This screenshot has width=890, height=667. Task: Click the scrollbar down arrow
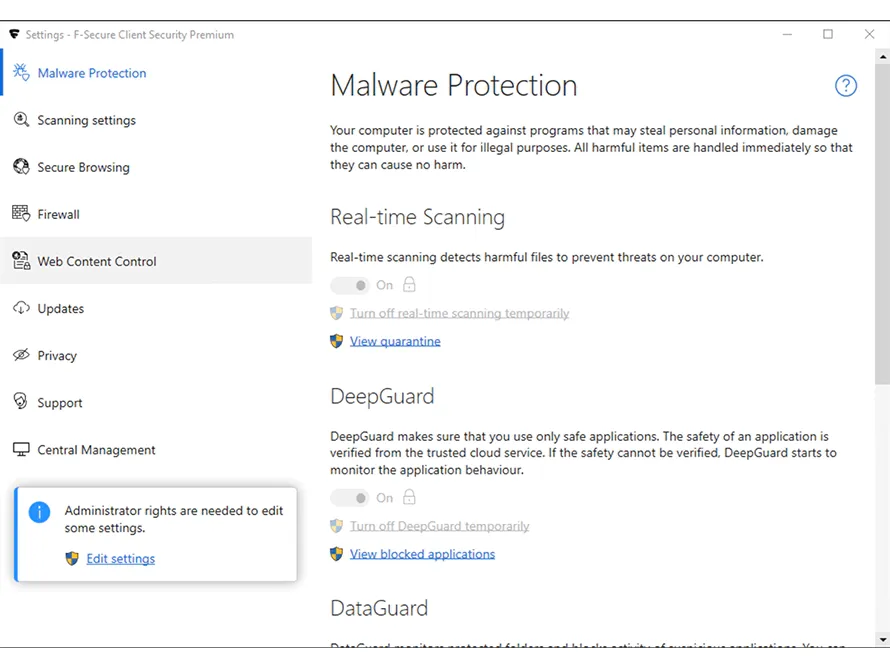pos(883,640)
